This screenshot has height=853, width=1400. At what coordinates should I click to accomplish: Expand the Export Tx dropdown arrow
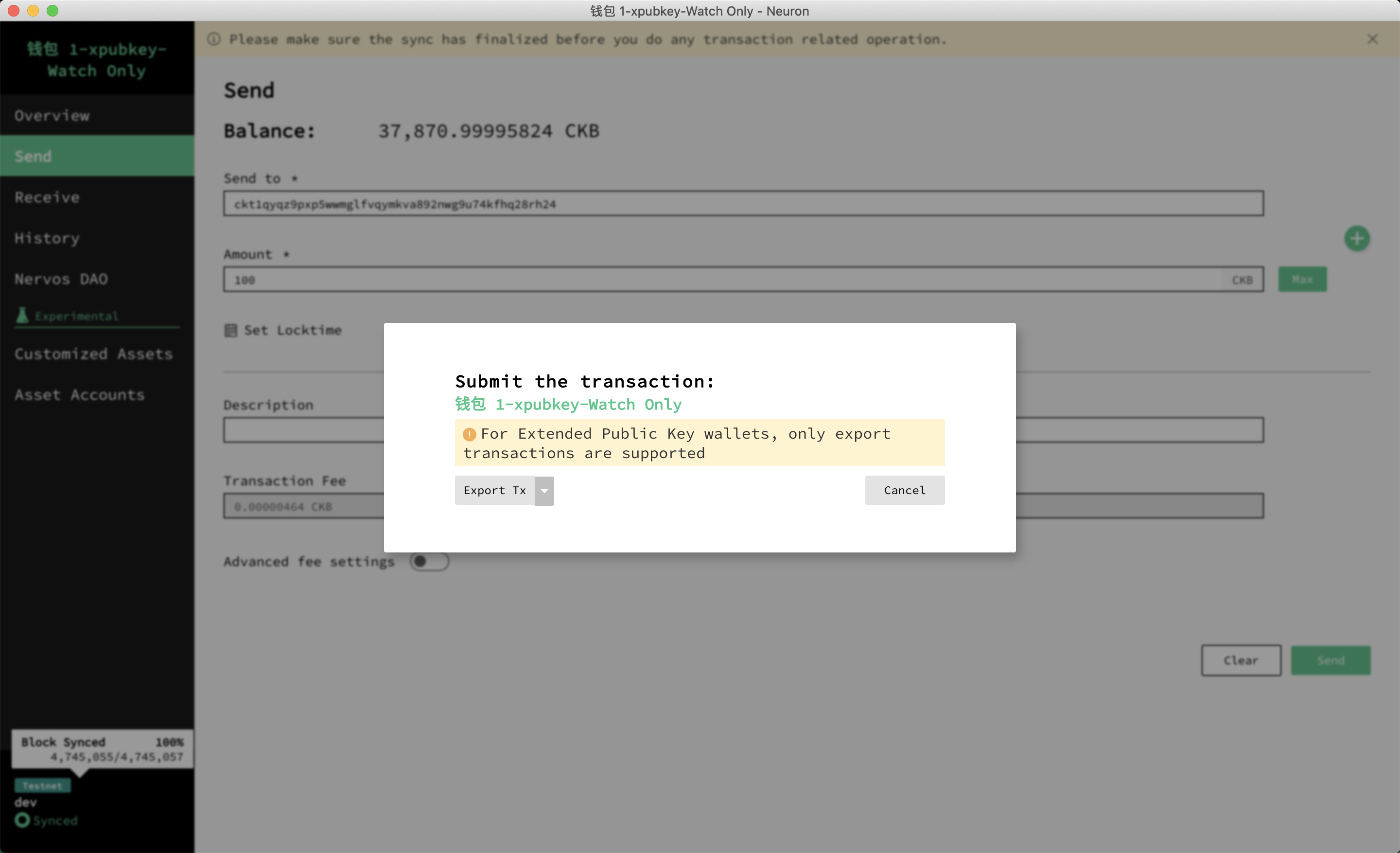(544, 490)
